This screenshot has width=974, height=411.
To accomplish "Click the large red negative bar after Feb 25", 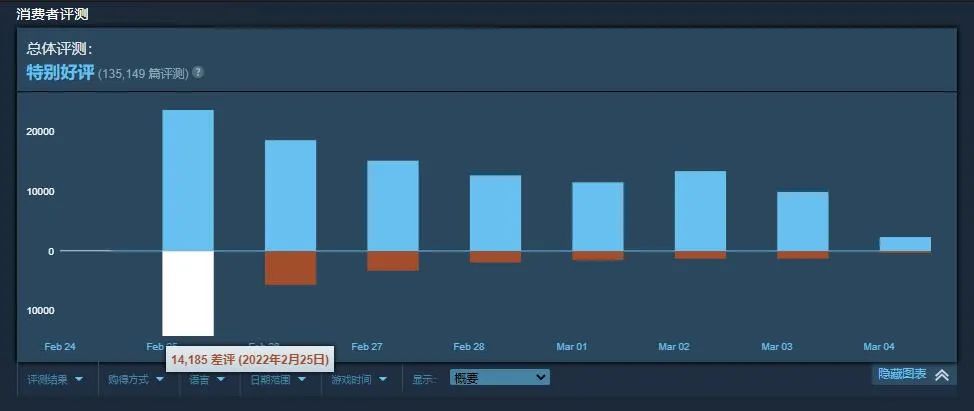I will 290,268.
